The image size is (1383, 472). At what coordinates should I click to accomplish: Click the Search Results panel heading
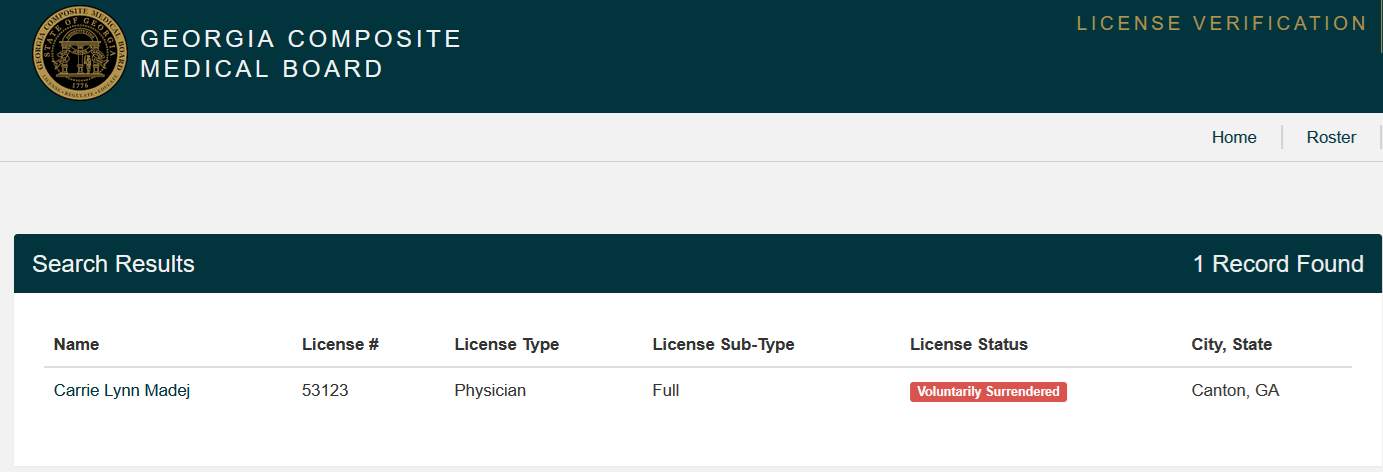coord(113,264)
